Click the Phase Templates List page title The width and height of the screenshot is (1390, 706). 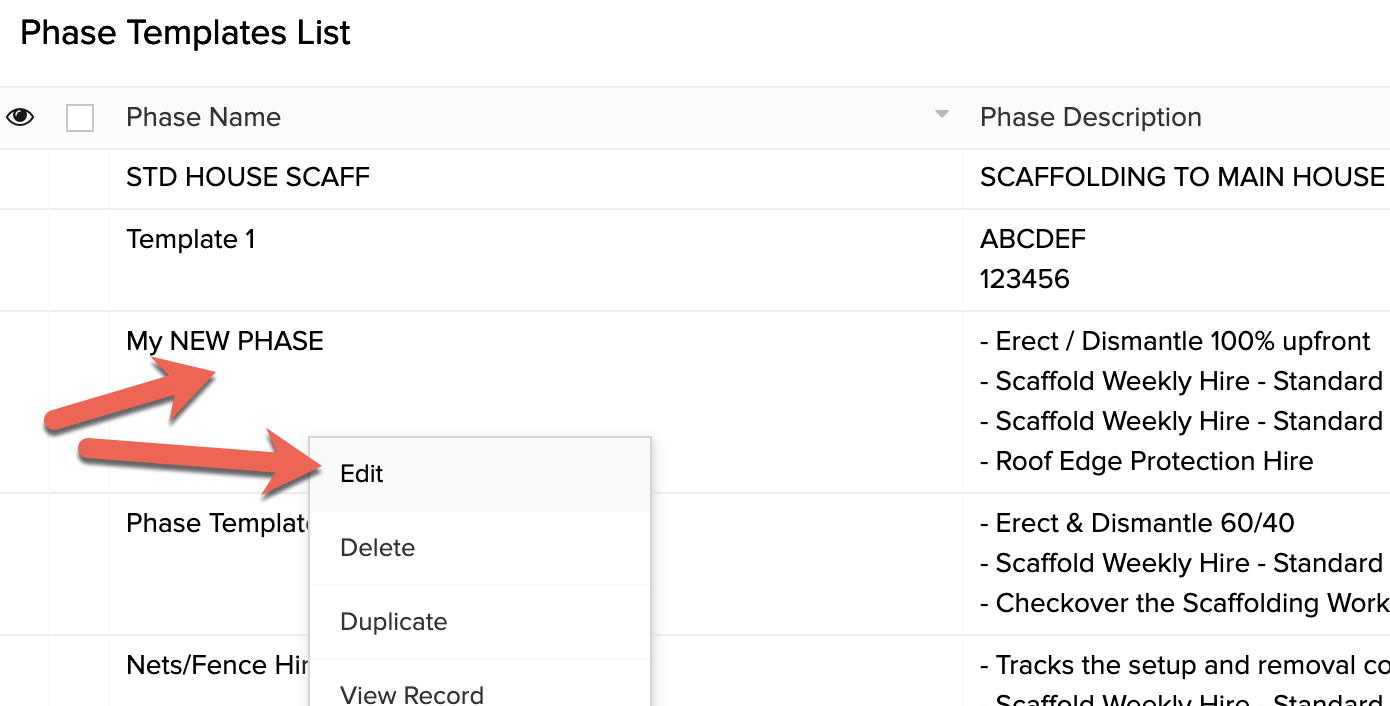[x=185, y=33]
